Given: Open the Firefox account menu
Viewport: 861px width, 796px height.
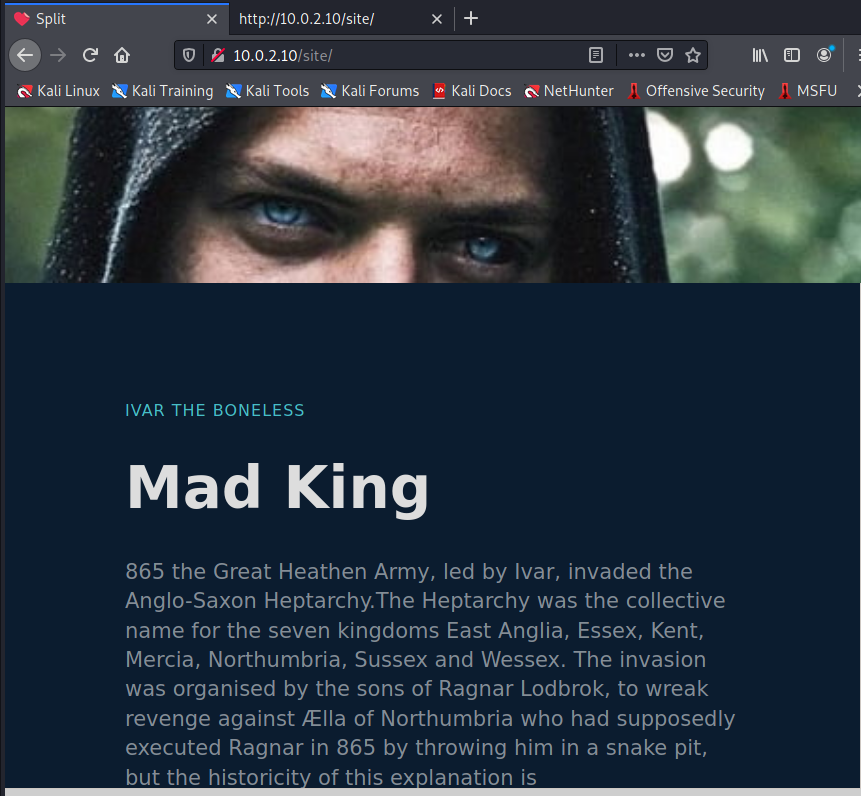Looking at the screenshot, I should 824,55.
